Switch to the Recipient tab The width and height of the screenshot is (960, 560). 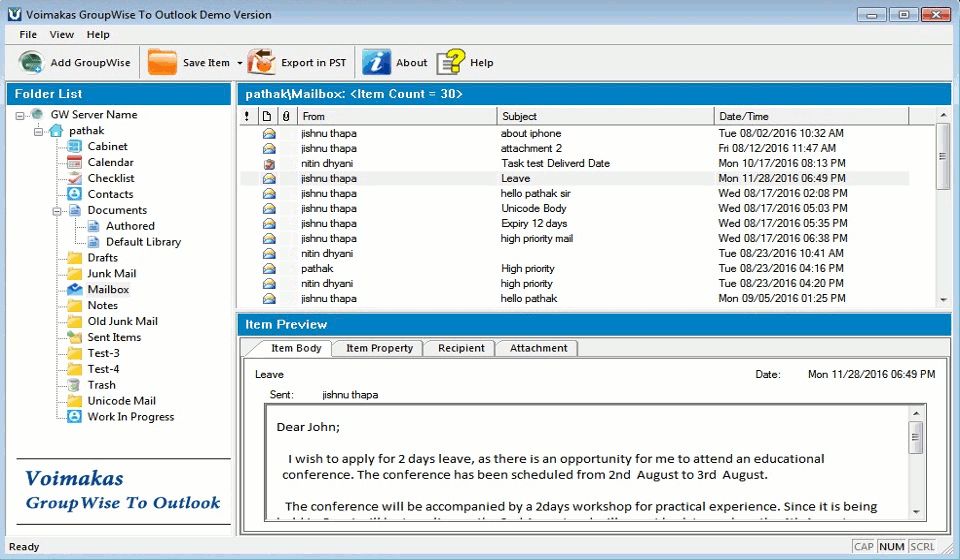(x=461, y=348)
